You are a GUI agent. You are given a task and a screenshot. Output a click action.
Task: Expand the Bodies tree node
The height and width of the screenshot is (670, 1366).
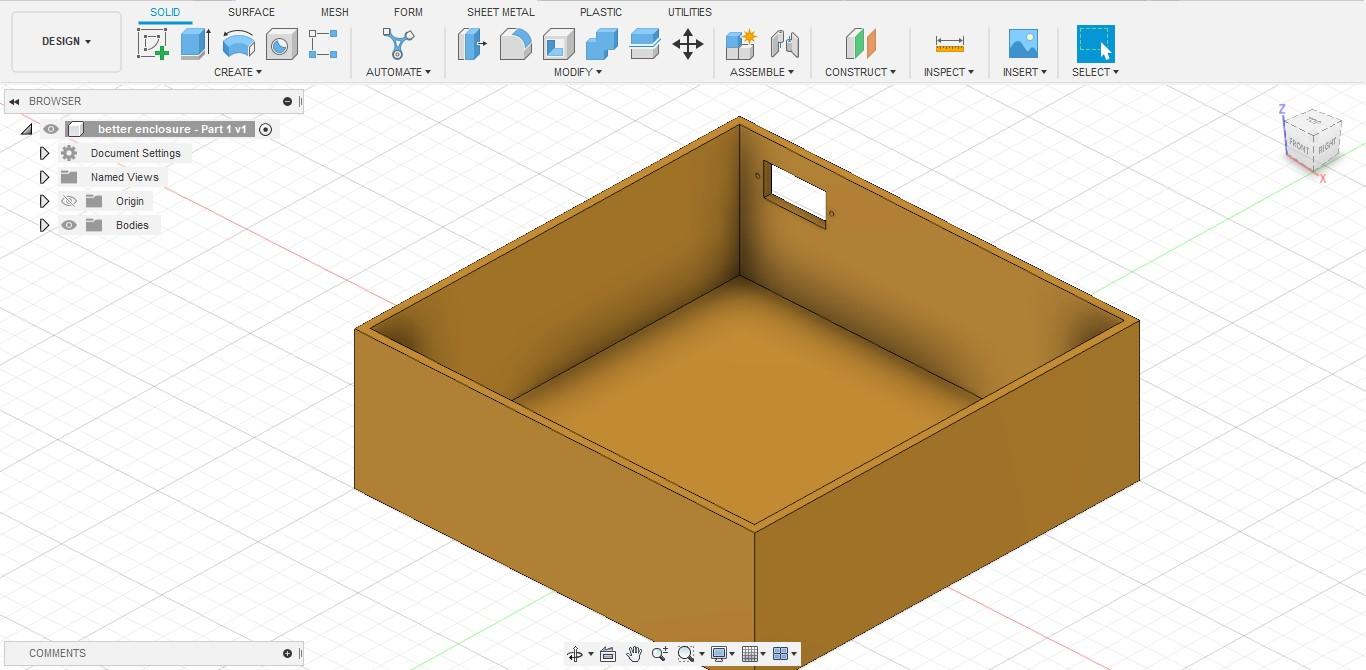coord(44,225)
